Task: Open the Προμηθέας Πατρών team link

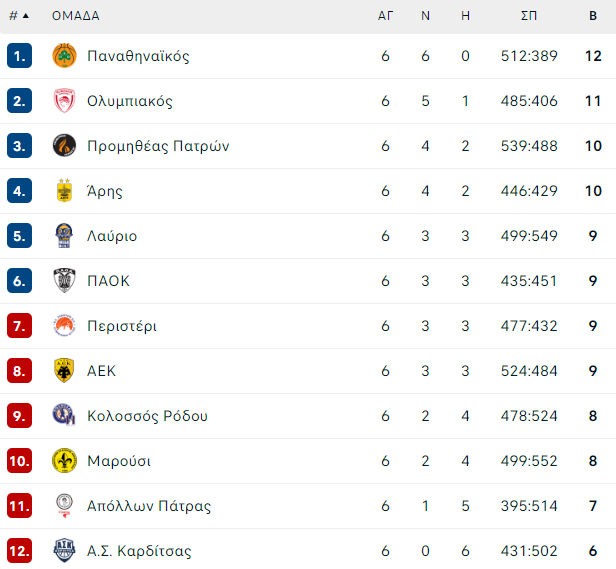Action: click(x=158, y=146)
